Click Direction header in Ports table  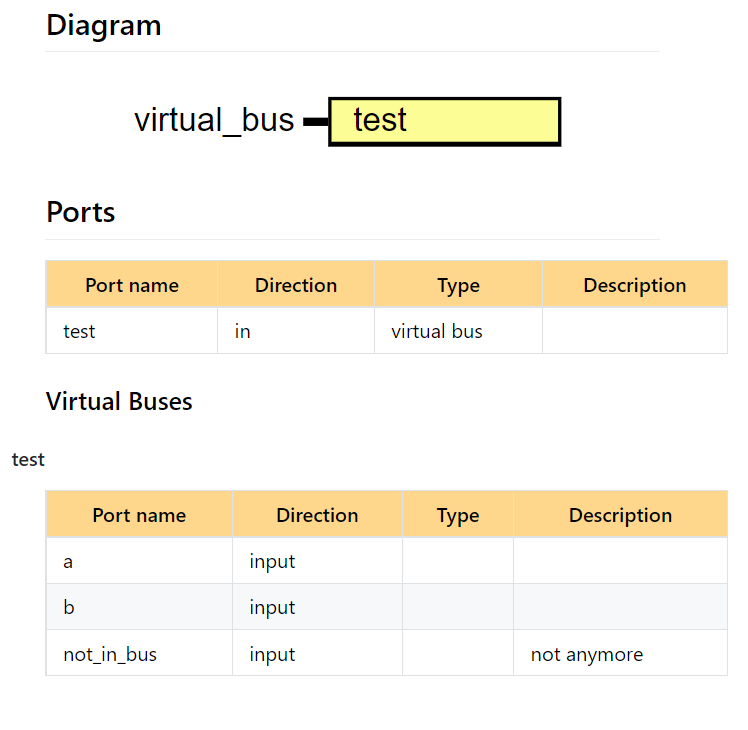[x=296, y=285]
